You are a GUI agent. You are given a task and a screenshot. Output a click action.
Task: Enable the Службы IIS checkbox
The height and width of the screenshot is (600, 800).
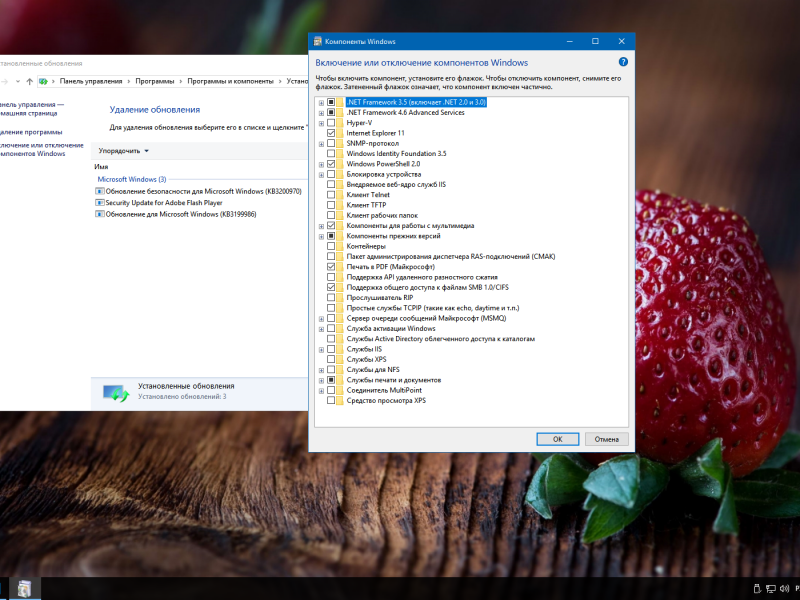point(331,349)
